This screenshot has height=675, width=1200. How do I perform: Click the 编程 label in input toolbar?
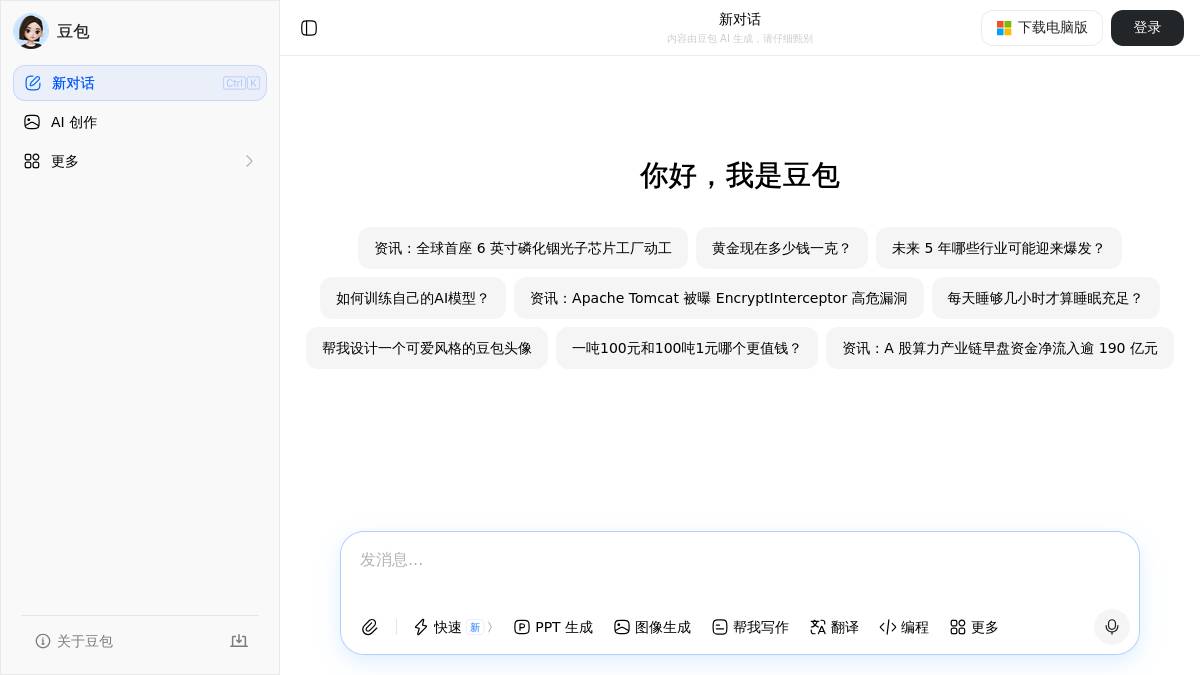(x=915, y=627)
